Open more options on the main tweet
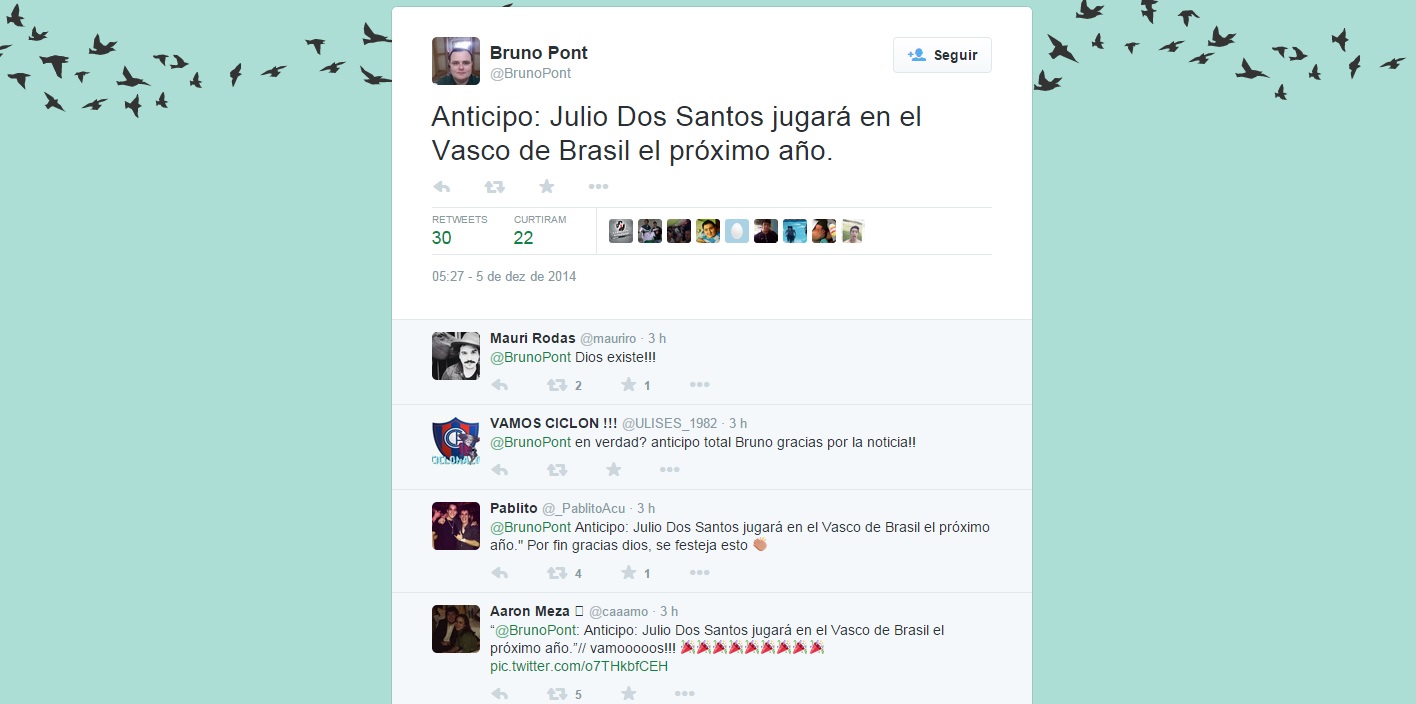Image resolution: width=1416 pixels, height=704 pixels. (598, 187)
